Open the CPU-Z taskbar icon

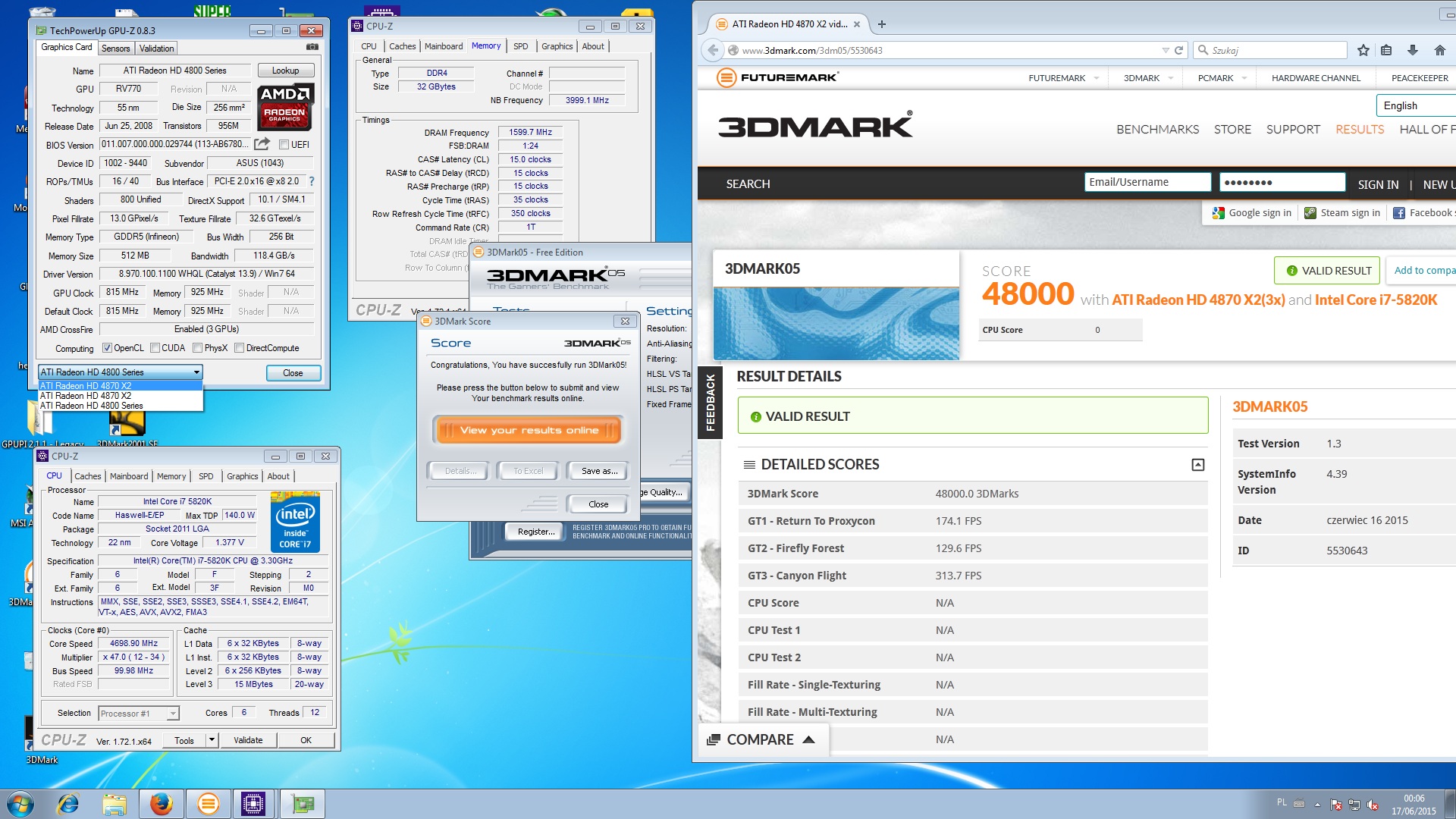253,804
